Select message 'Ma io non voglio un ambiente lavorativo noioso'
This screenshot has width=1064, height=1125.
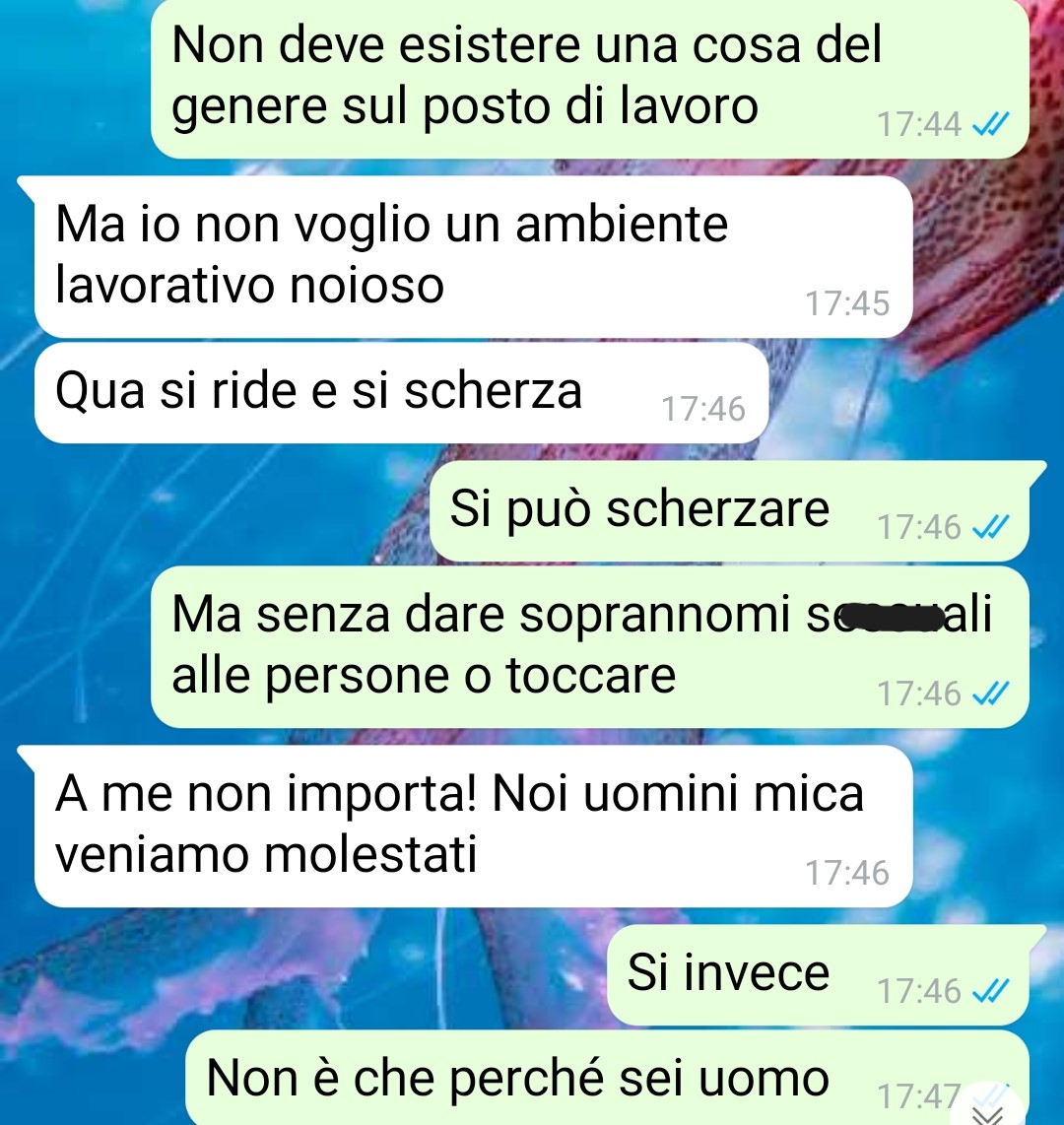(474, 256)
